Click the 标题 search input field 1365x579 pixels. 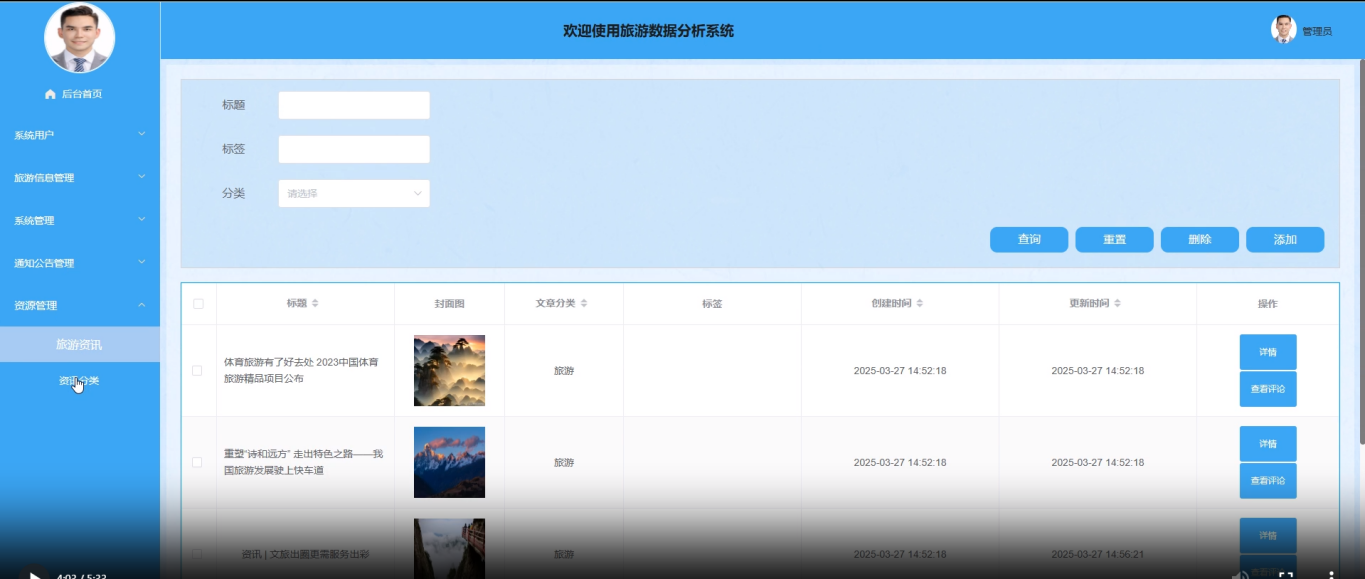coord(354,105)
